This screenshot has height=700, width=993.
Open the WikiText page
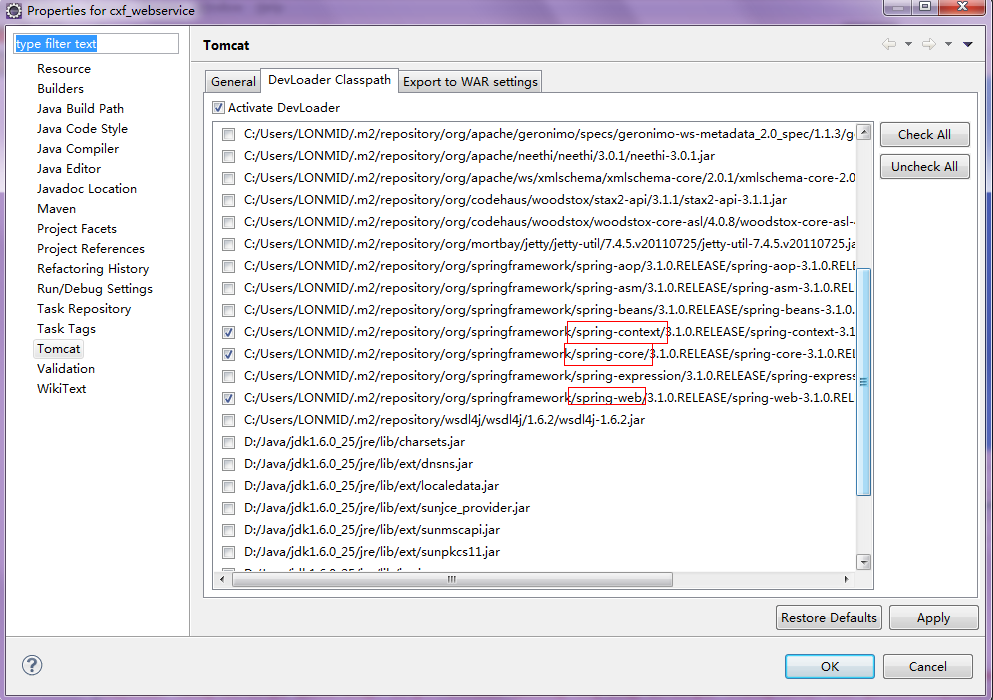pos(61,389)
